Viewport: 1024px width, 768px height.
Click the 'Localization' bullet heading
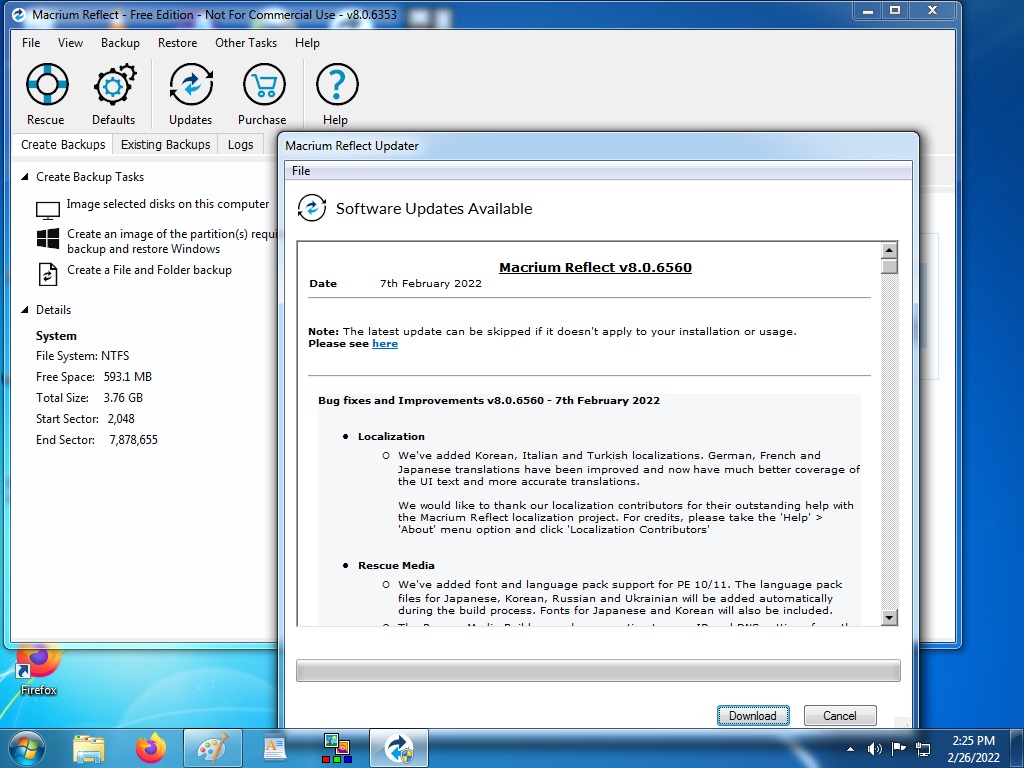click(x=391, y=436)
